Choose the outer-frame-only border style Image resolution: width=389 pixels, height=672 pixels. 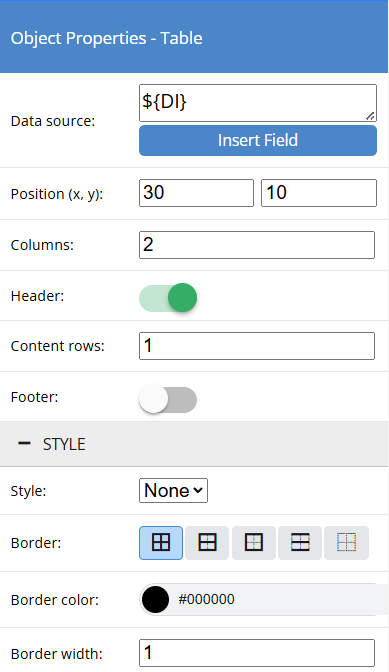click(x=254, y=543)
